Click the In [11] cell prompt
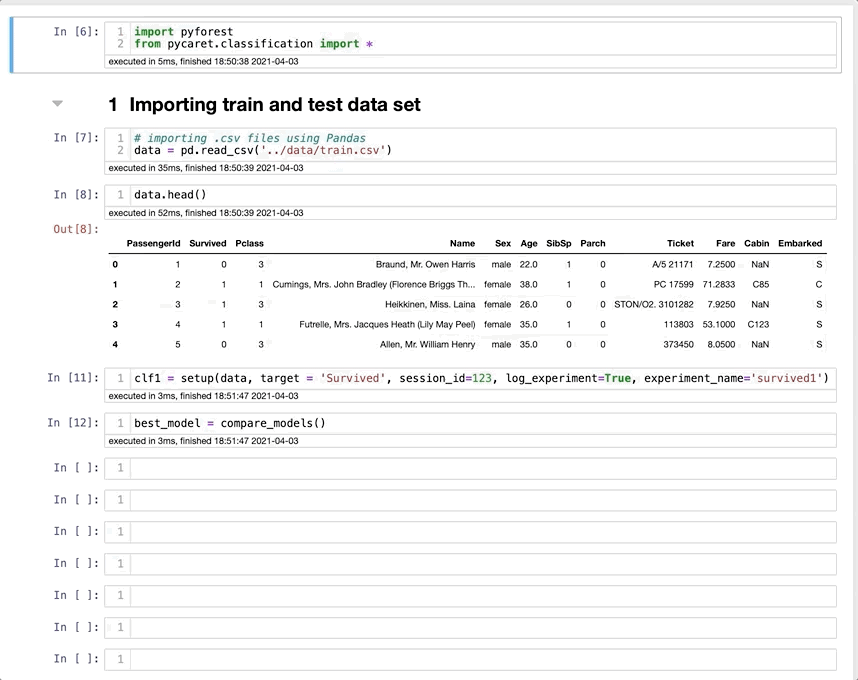Viewport: 858px width, 680px height. pos(73,378)
